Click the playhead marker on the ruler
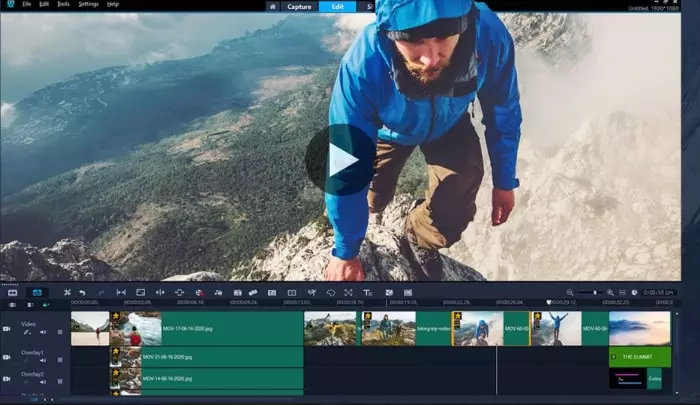 (549, 302)
